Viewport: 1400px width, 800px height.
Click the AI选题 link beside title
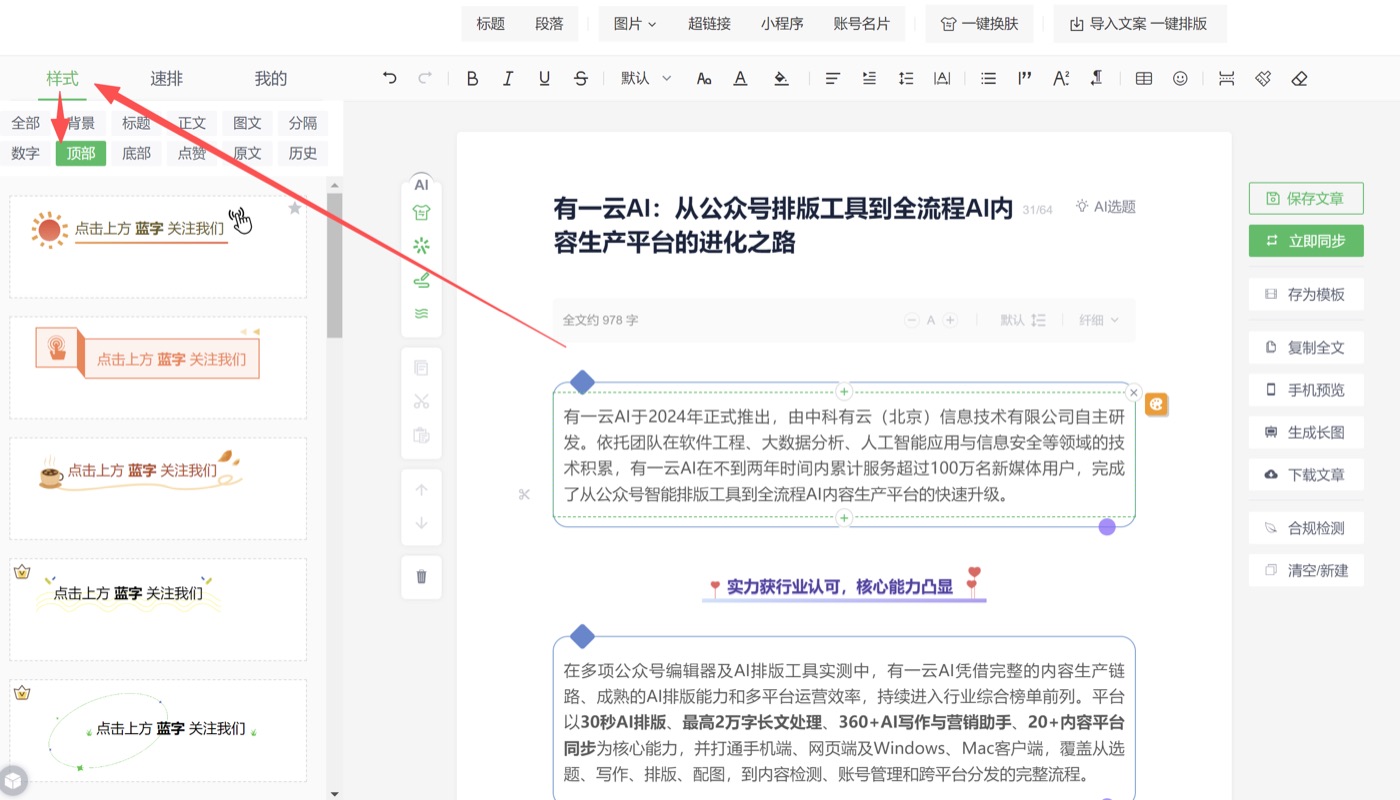1105,207
